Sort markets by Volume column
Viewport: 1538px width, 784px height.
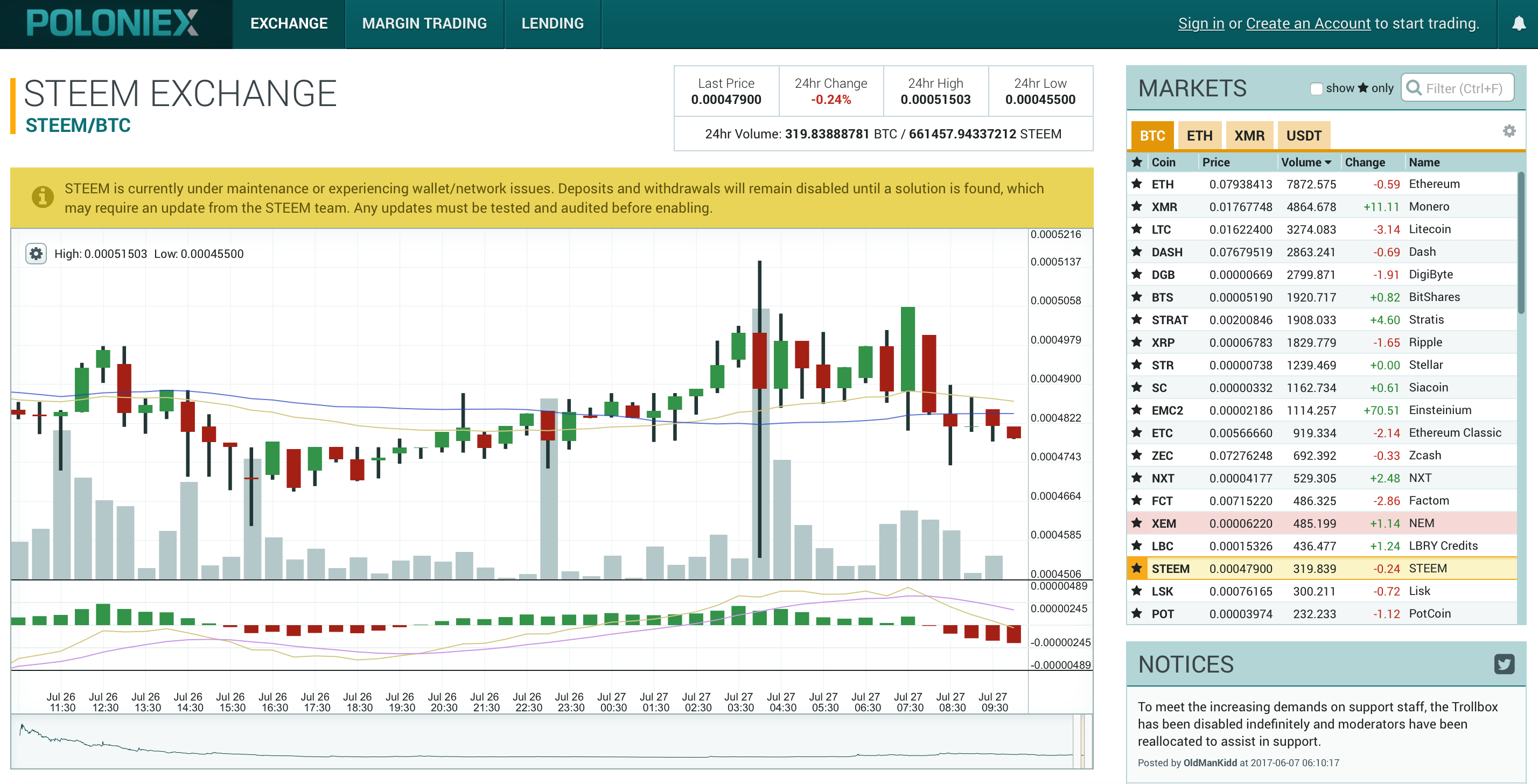coord(1306,162)
